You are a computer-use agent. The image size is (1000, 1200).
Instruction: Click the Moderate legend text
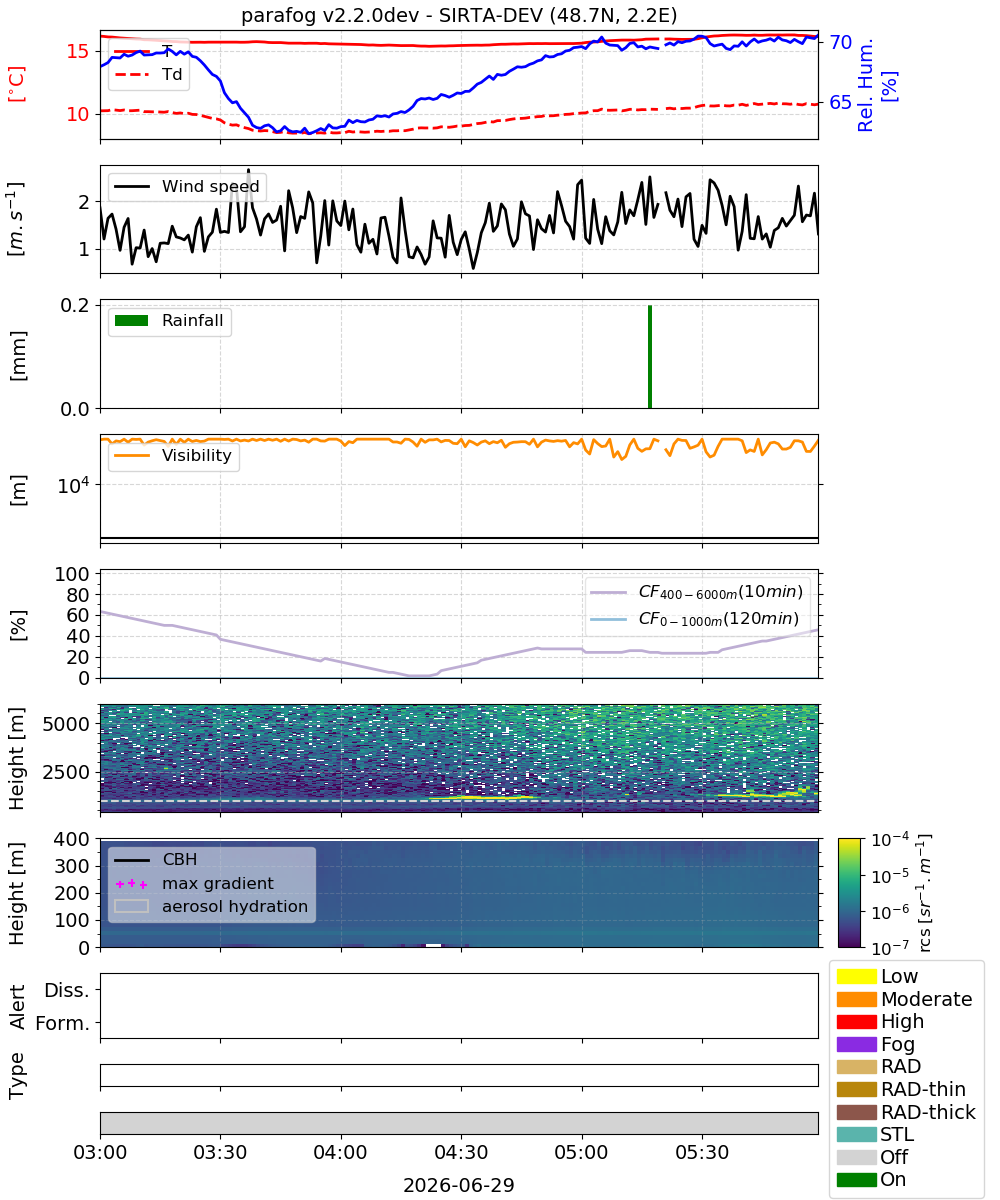tap(927, 999)
